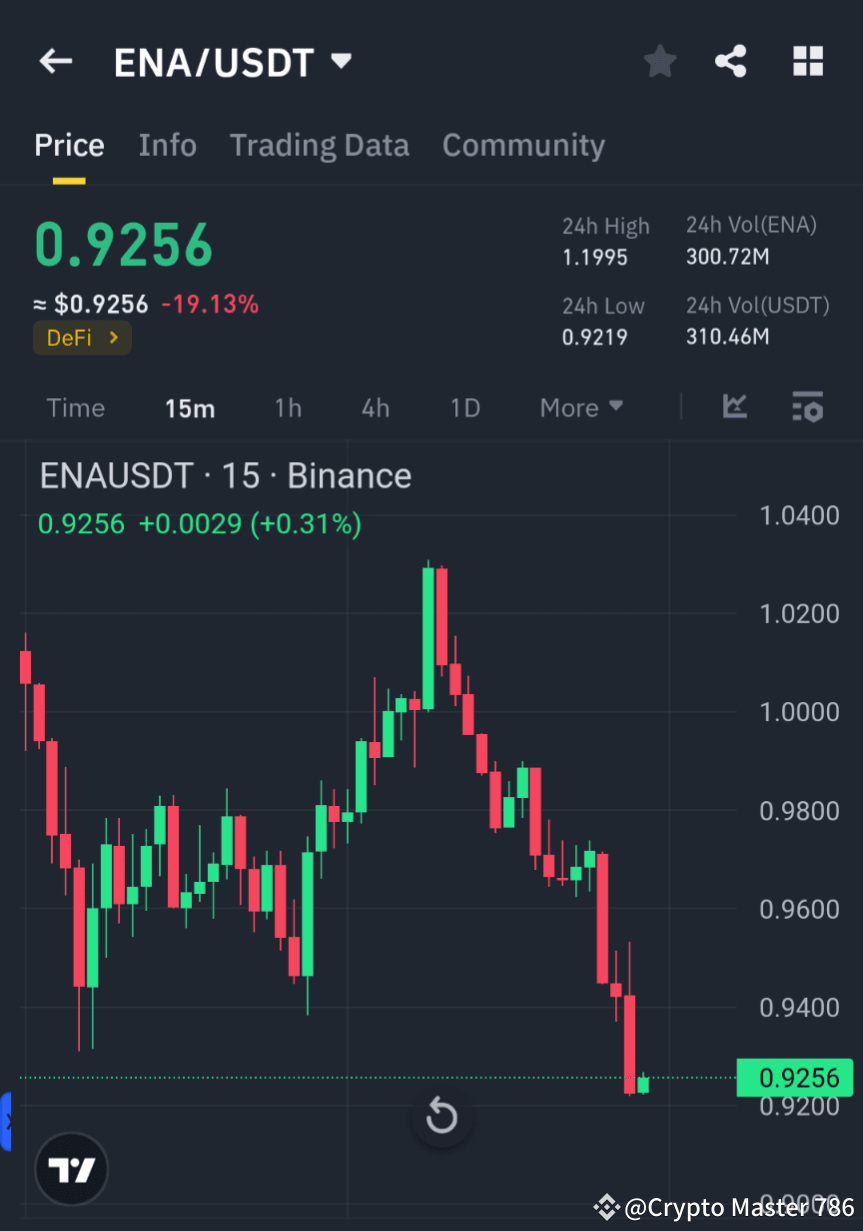Click the back arrow to exit the chart
The width and height of the screenshot is (863, 1231).
(55, 61)
